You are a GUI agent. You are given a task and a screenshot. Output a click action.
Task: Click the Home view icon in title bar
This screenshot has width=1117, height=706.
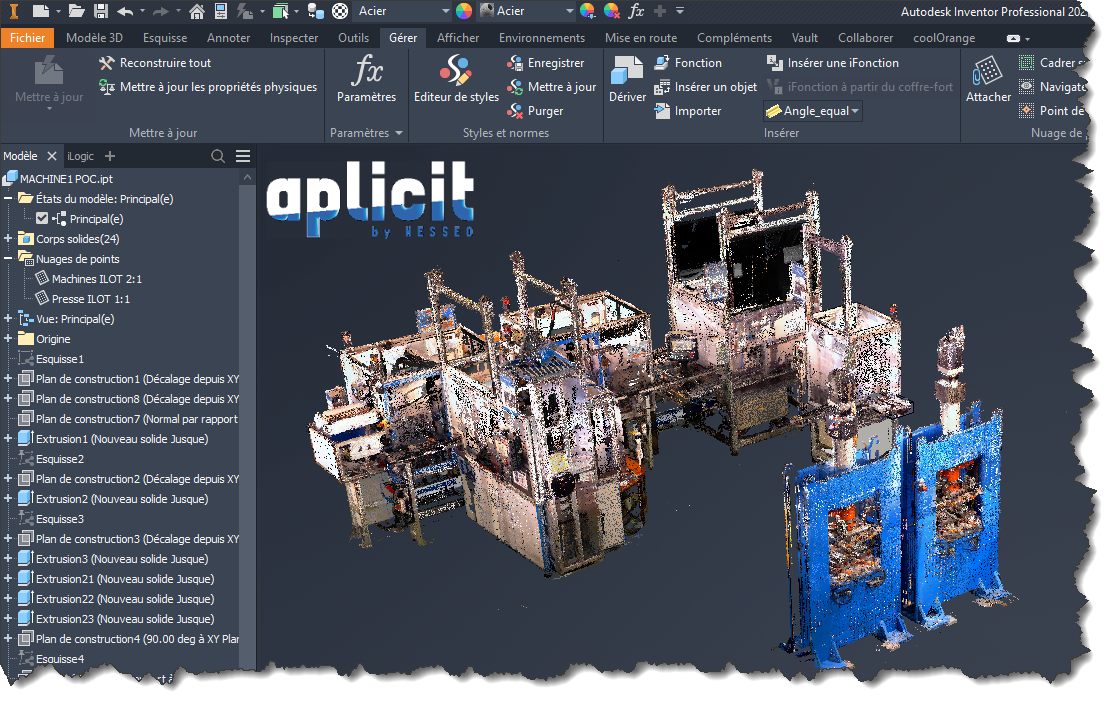point(197,11)
